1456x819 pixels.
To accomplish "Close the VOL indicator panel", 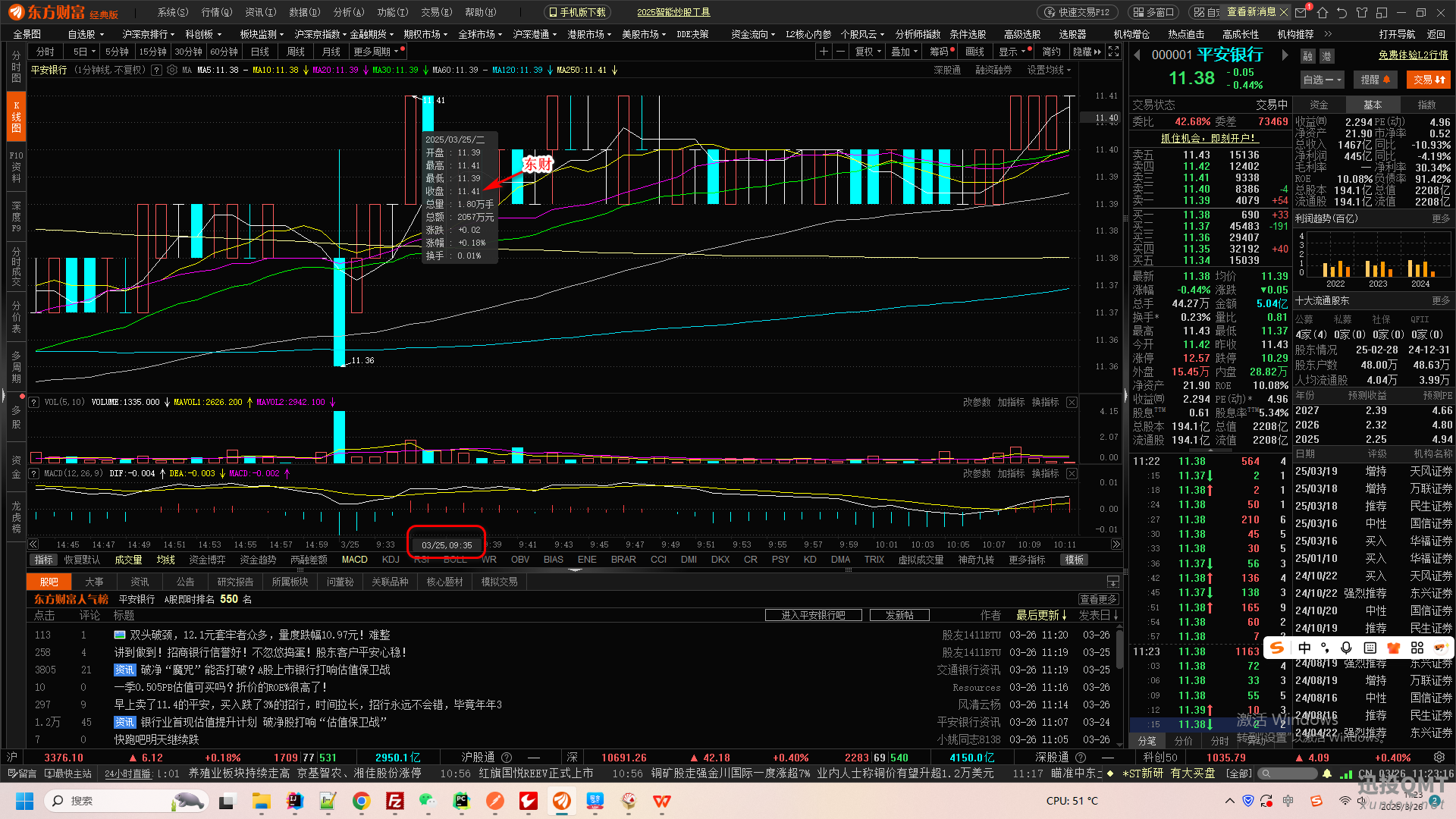I will tap(1072, 402).
